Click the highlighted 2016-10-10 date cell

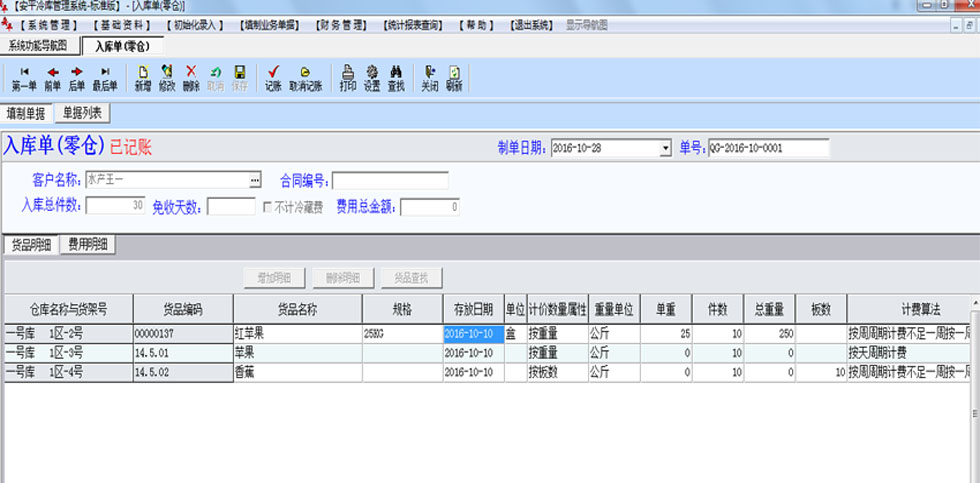pos(474,334)
